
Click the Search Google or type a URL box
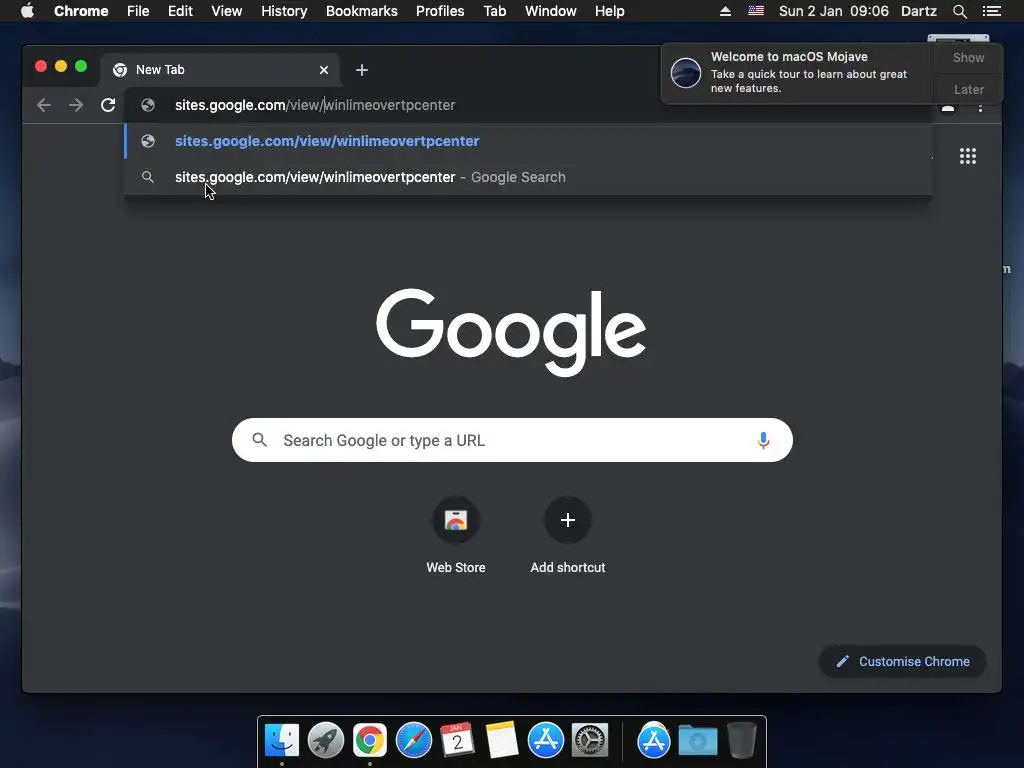tap(512, 440)
